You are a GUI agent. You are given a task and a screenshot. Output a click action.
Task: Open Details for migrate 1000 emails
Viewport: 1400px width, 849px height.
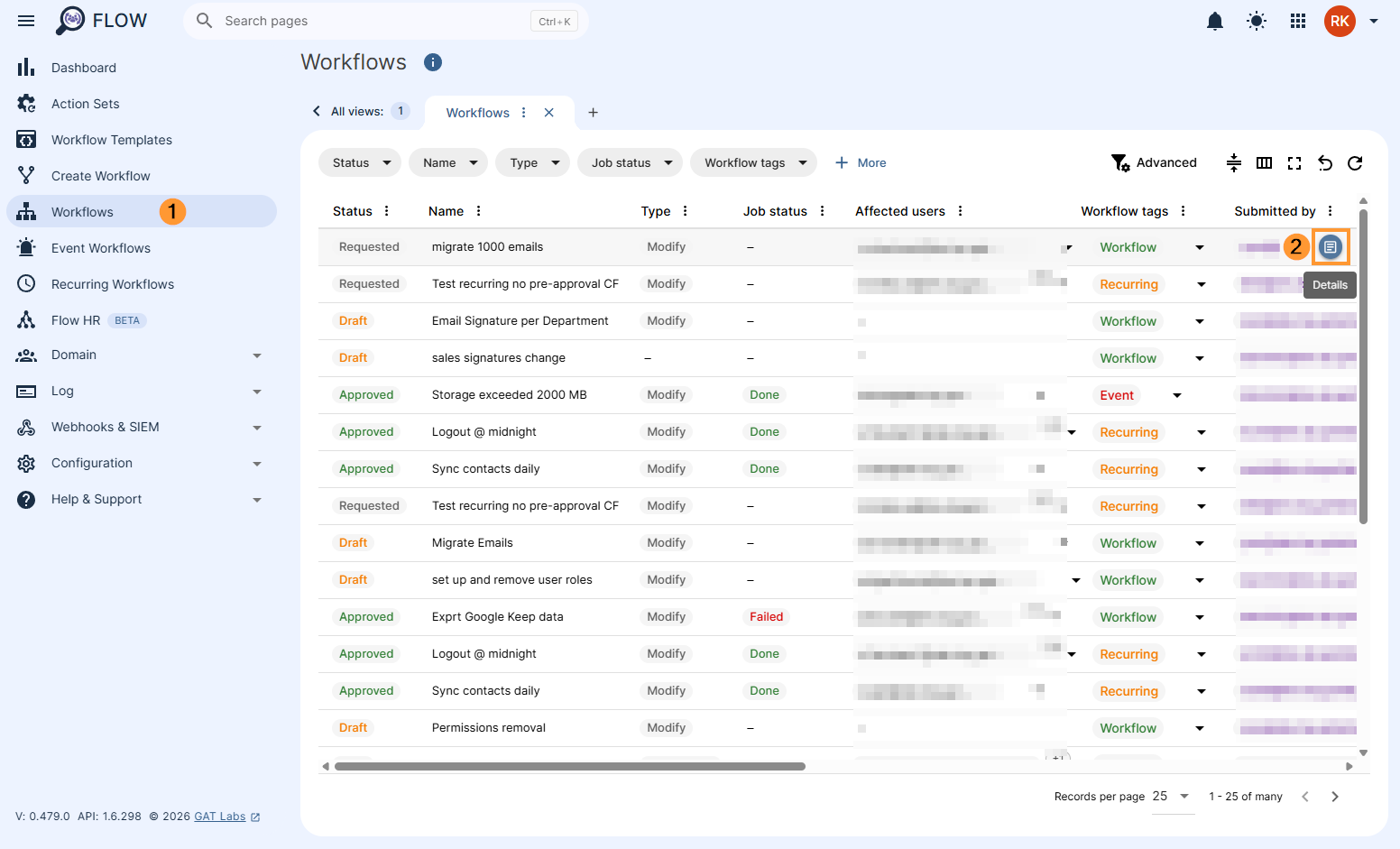point(1331,246)
